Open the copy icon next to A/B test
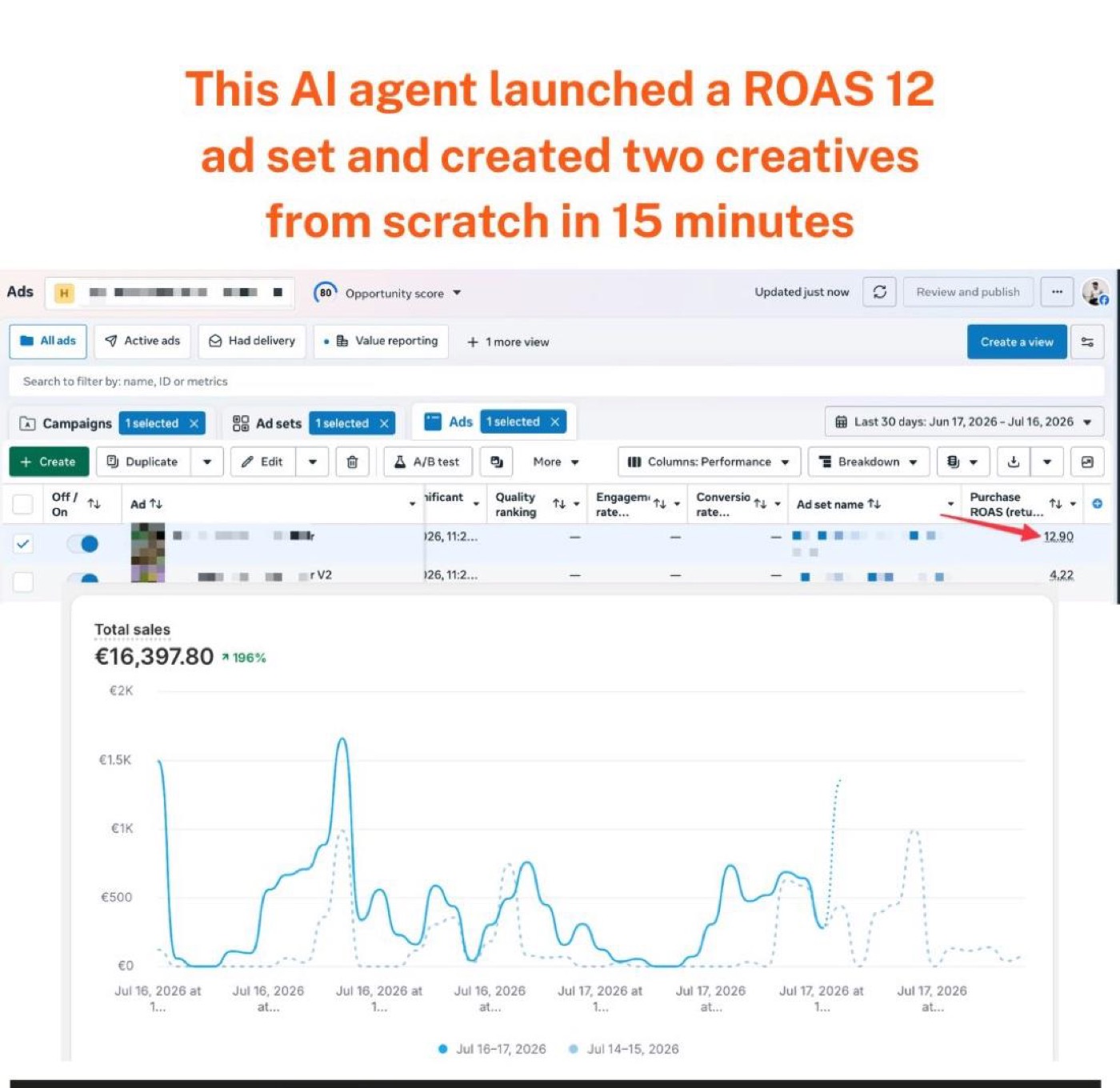The width and height of the screenshot is (1120, 1088). coord(496,462)
